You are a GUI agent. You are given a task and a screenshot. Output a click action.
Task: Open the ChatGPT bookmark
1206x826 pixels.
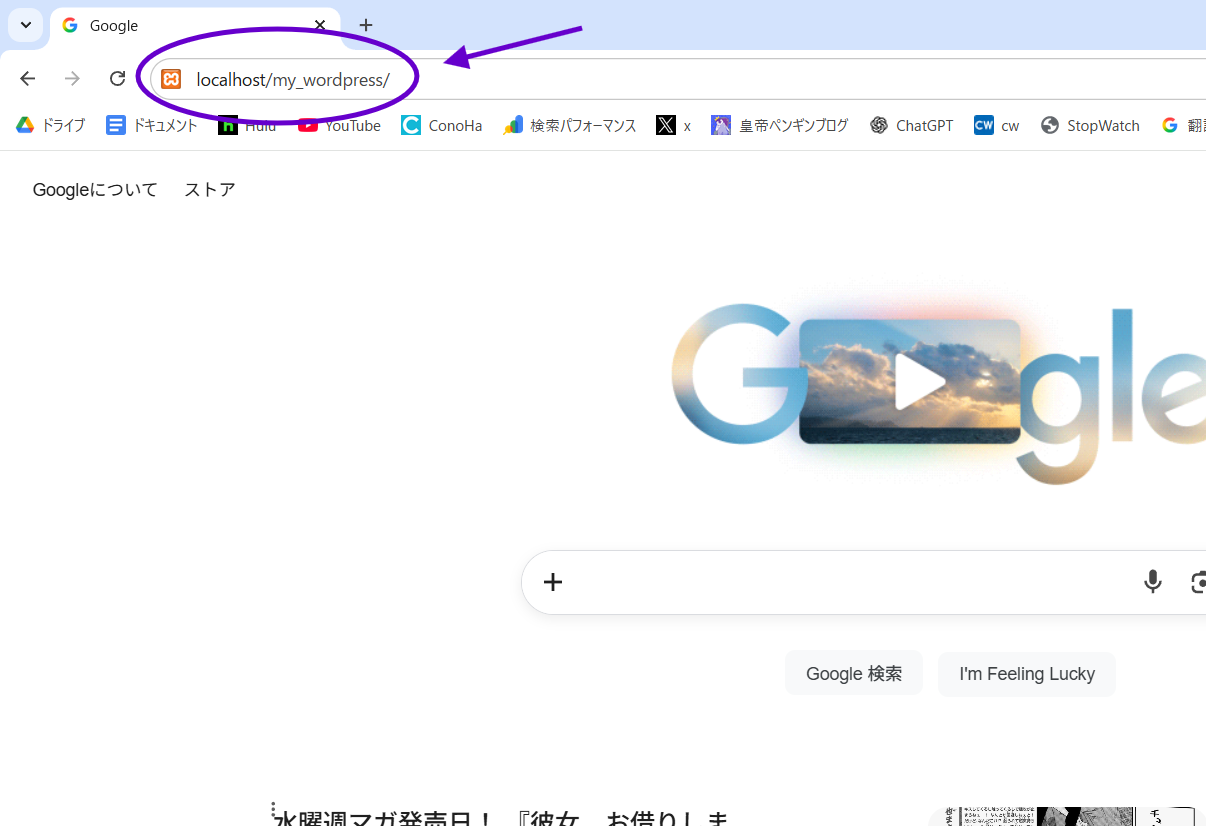911,126
